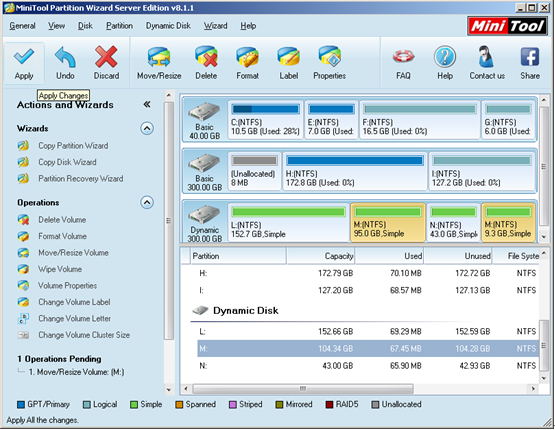
Task: Select the H:(NTFS) 172.8 GB partition block
Action: [355, 171]
